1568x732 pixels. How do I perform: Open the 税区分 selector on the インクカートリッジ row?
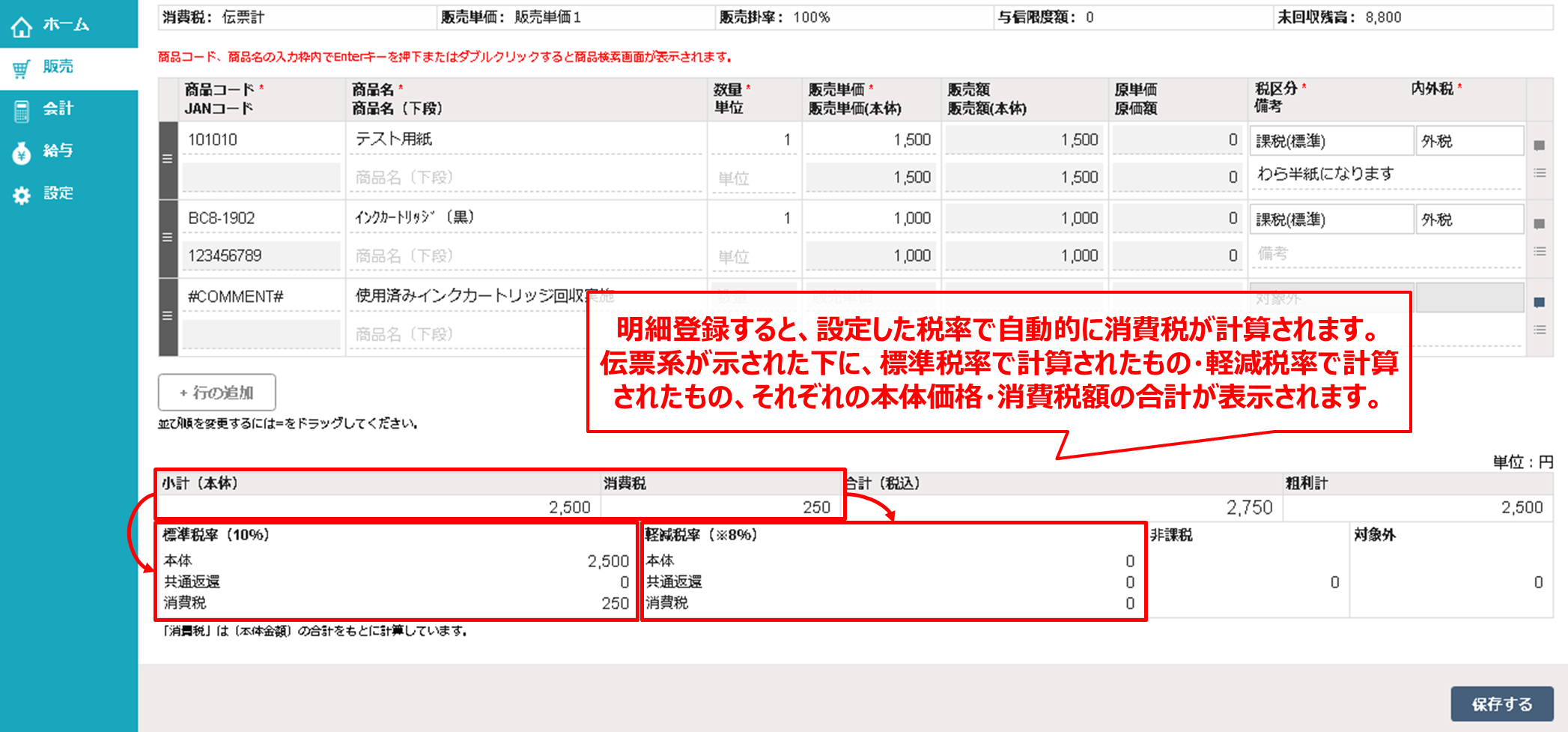[1331, 218]
